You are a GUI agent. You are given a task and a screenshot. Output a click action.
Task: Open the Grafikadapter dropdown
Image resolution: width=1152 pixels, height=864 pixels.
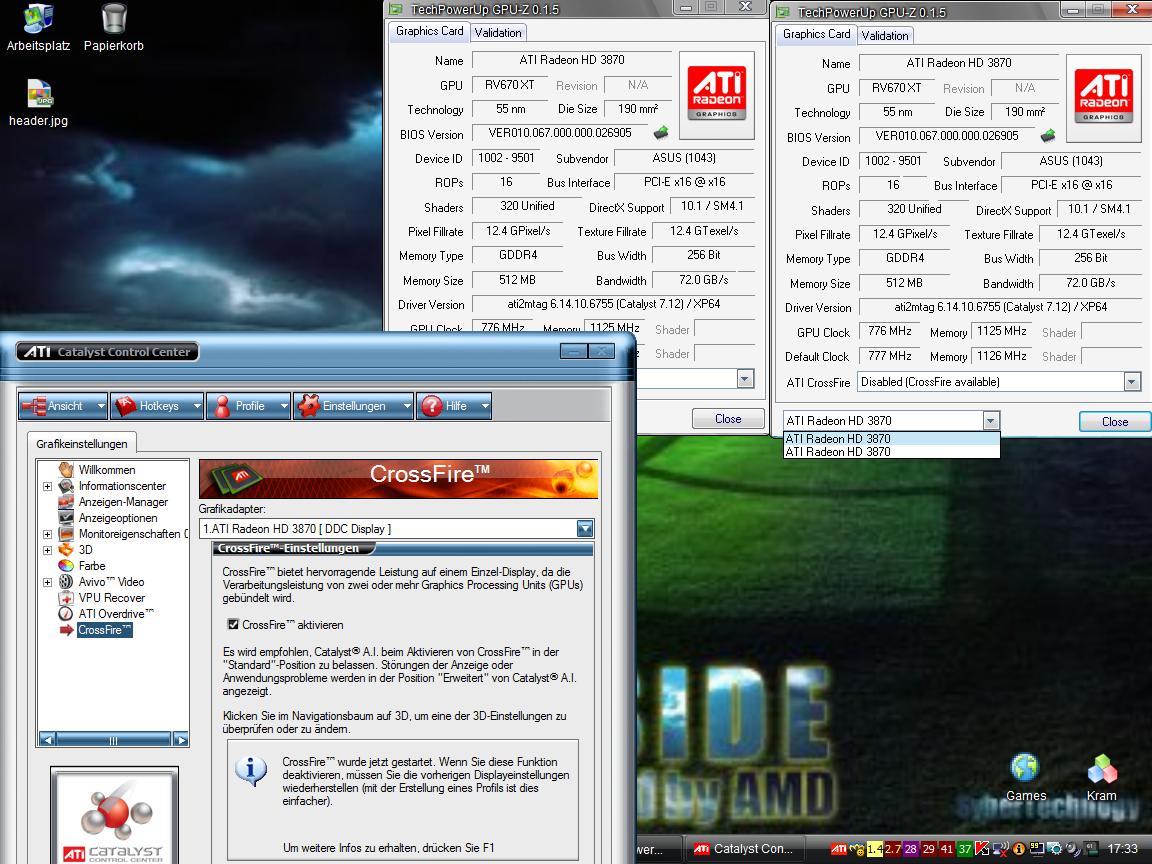[585, 529]
